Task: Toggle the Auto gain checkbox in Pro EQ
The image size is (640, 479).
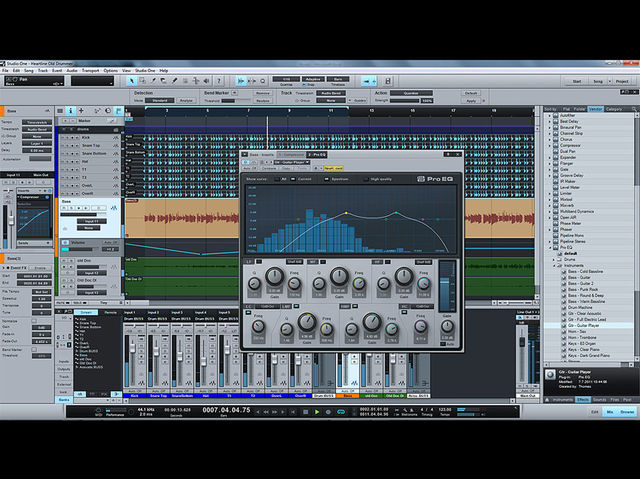Action: coord(443,344)
